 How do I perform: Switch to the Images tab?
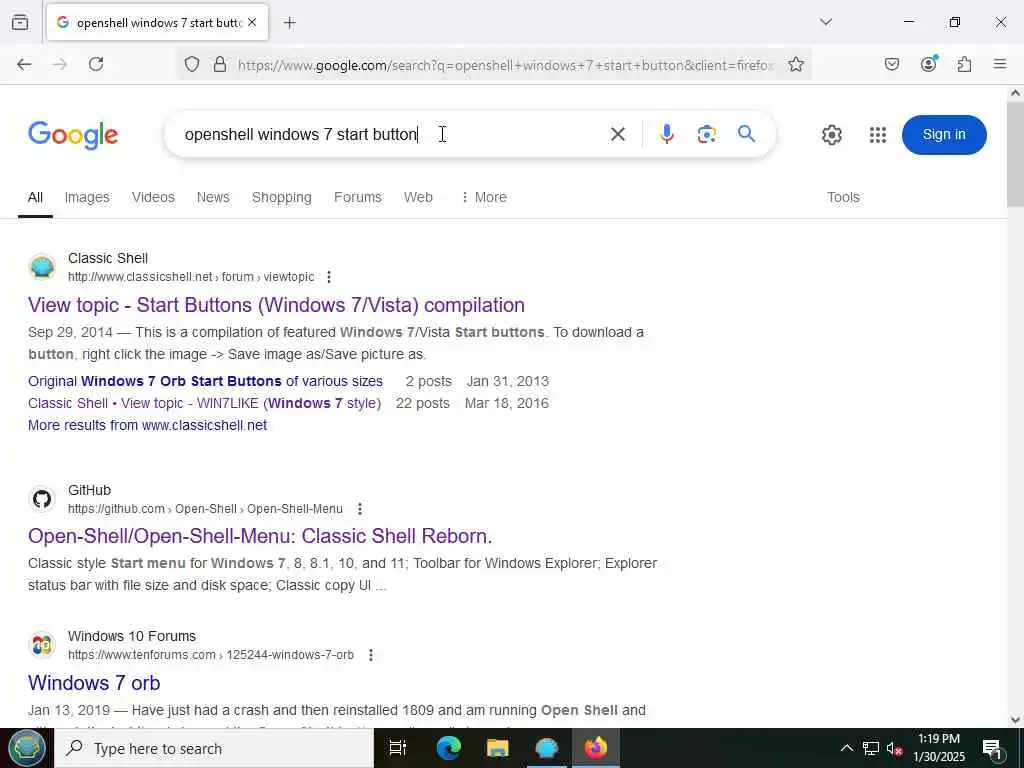point(87,197)
